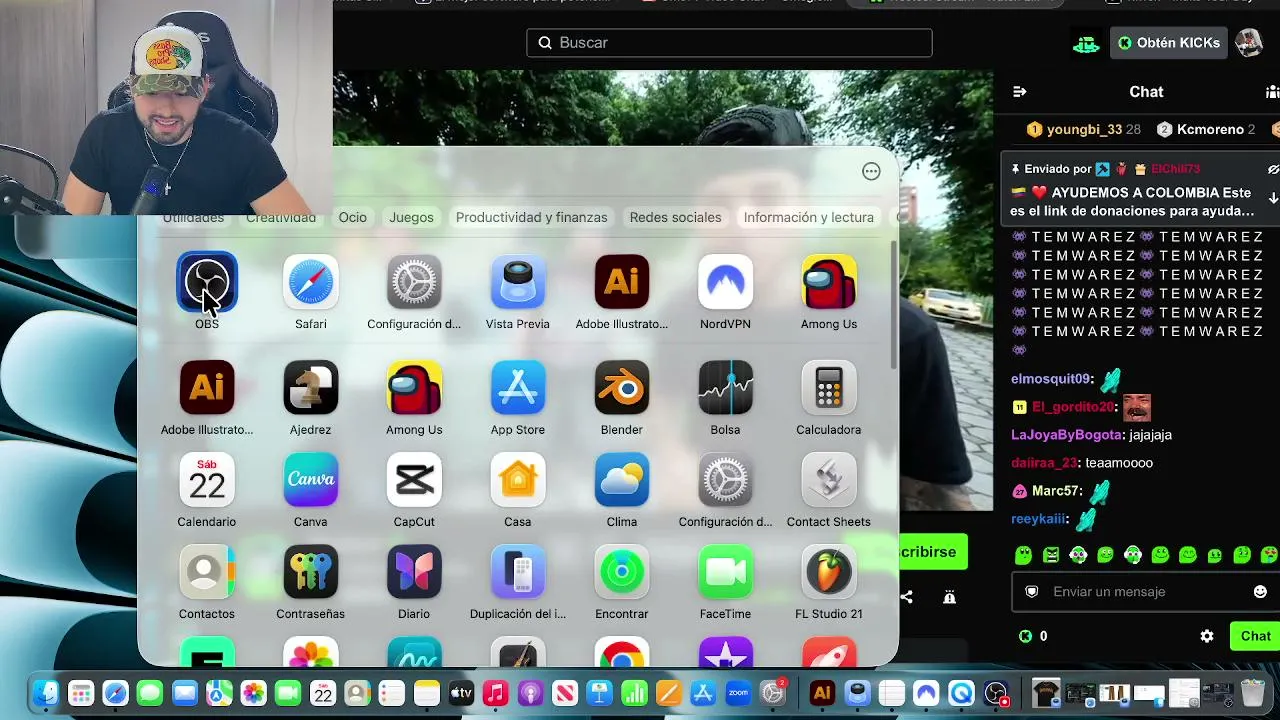Screen dimensions: 1280x720
Task: Click chat message text teaamoooo
Action: (x=1119, y=463)
